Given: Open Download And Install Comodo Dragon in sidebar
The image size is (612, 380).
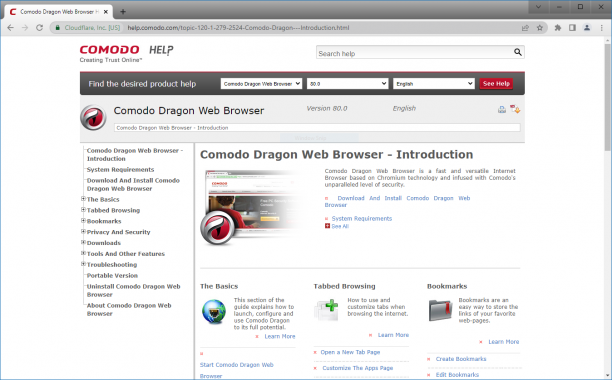Looking at the screenshot, I should [133, 185].
